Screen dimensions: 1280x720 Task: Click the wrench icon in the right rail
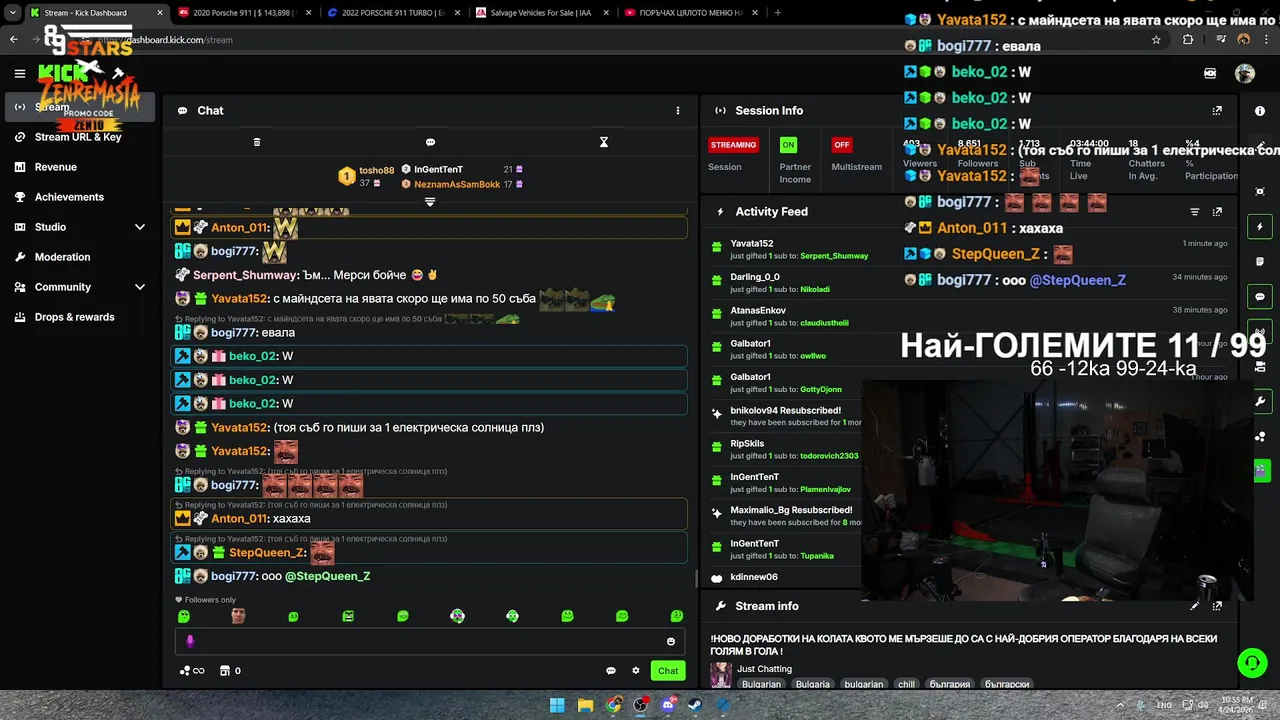(x=1260, y=401)
